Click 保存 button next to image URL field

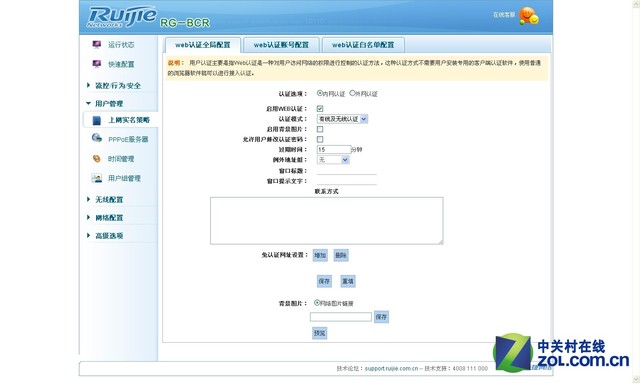coord(381,317)
